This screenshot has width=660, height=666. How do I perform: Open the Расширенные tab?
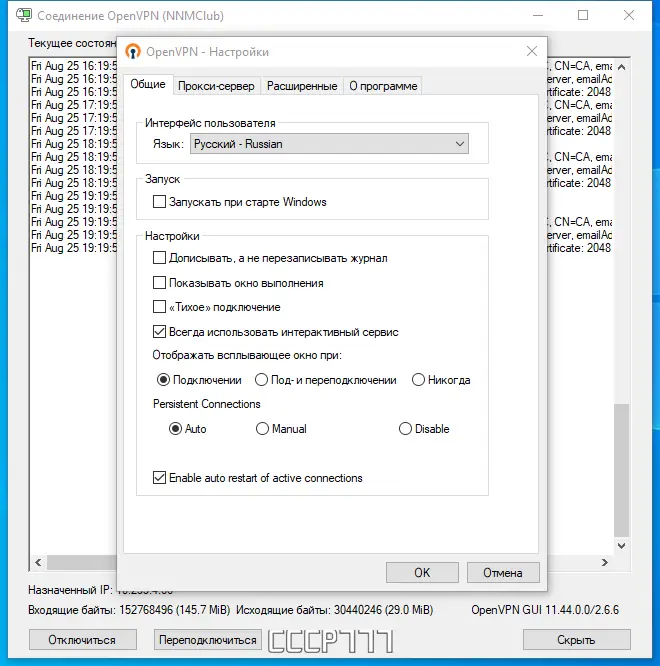(302, 86)
